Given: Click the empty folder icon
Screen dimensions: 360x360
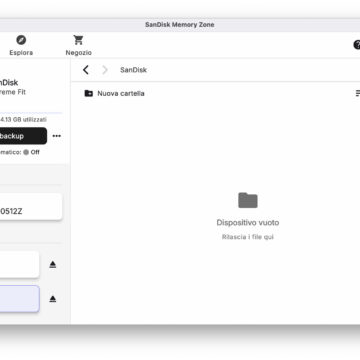Looking at the screenshot, I should 248,200.
